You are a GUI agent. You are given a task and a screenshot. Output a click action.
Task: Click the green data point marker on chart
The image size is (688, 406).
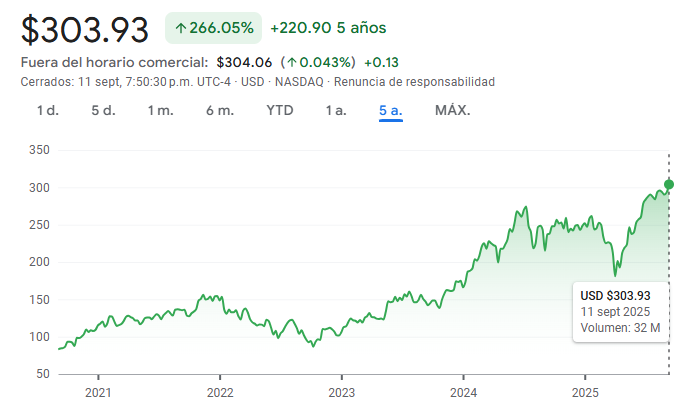[x=669, y=184]
